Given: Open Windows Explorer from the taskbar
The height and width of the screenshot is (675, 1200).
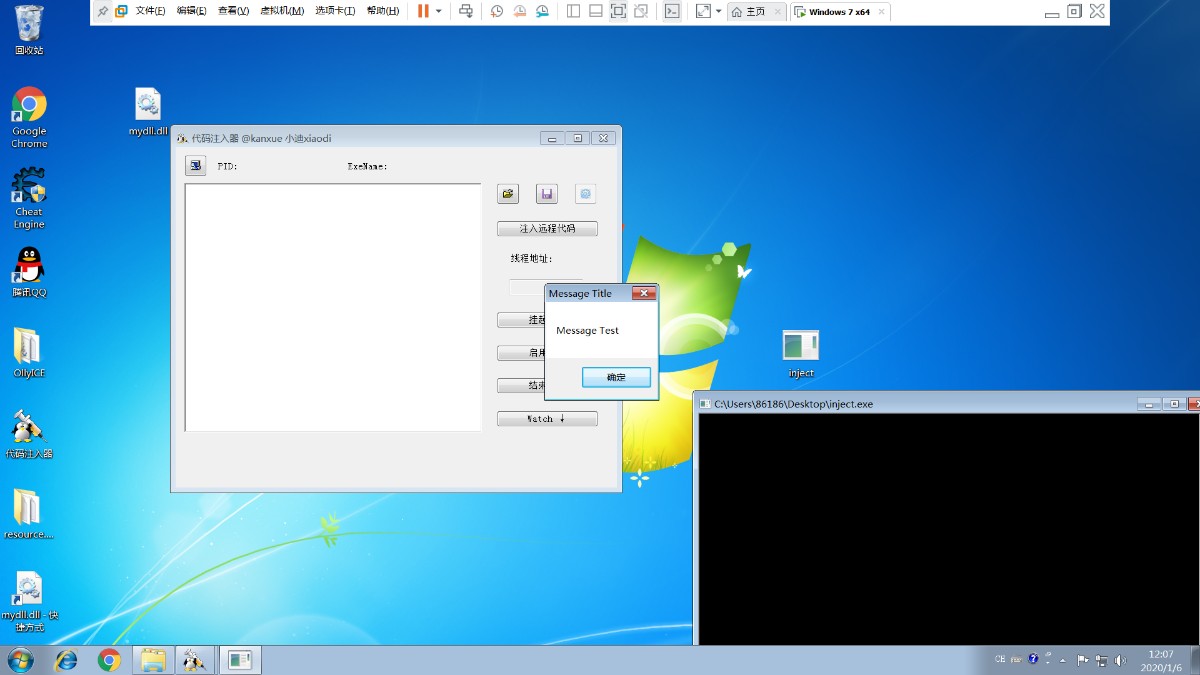Looking at the screenshot, I should (x=152, y=660).
